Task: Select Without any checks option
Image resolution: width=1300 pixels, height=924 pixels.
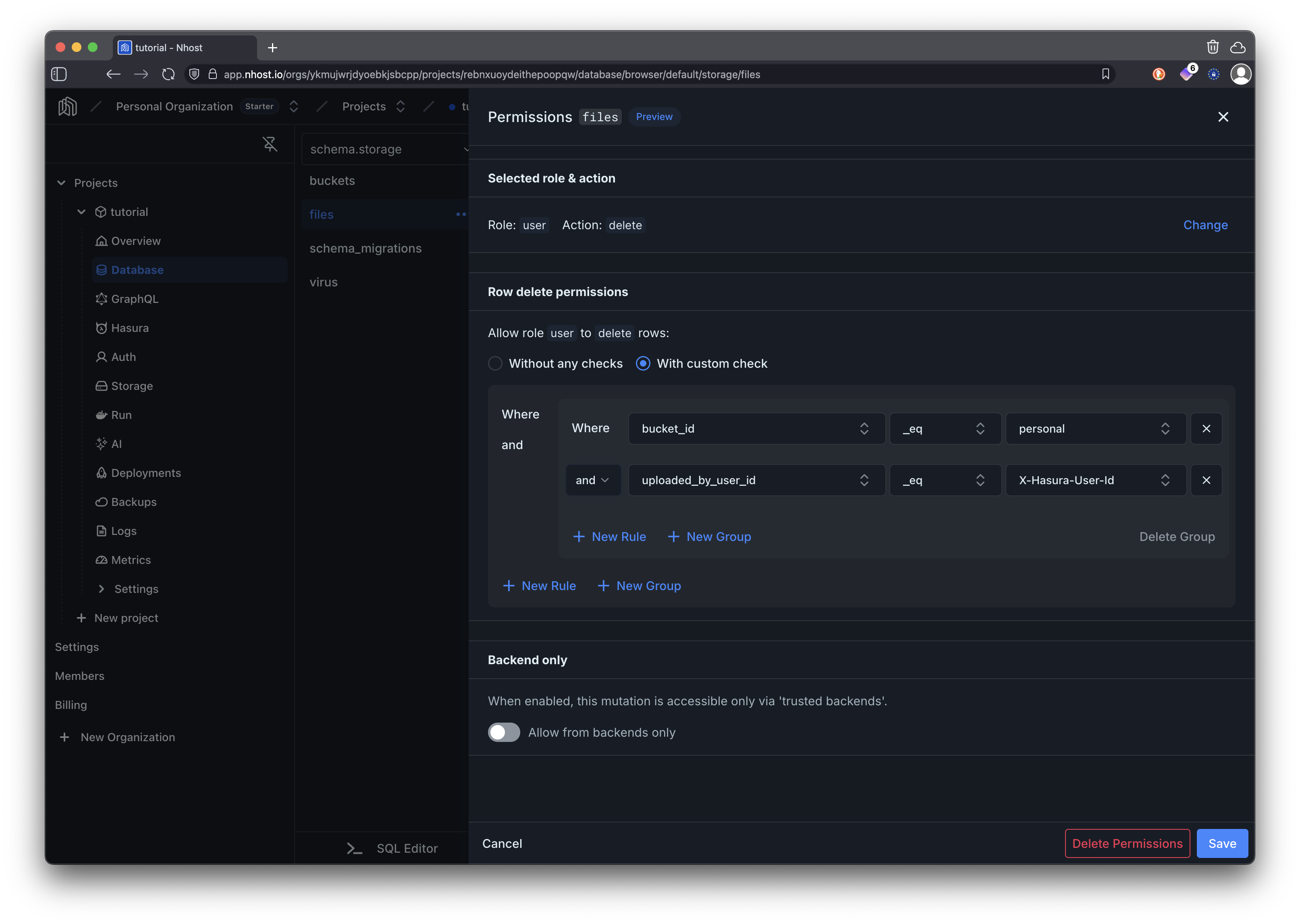Action: [494, 363]
